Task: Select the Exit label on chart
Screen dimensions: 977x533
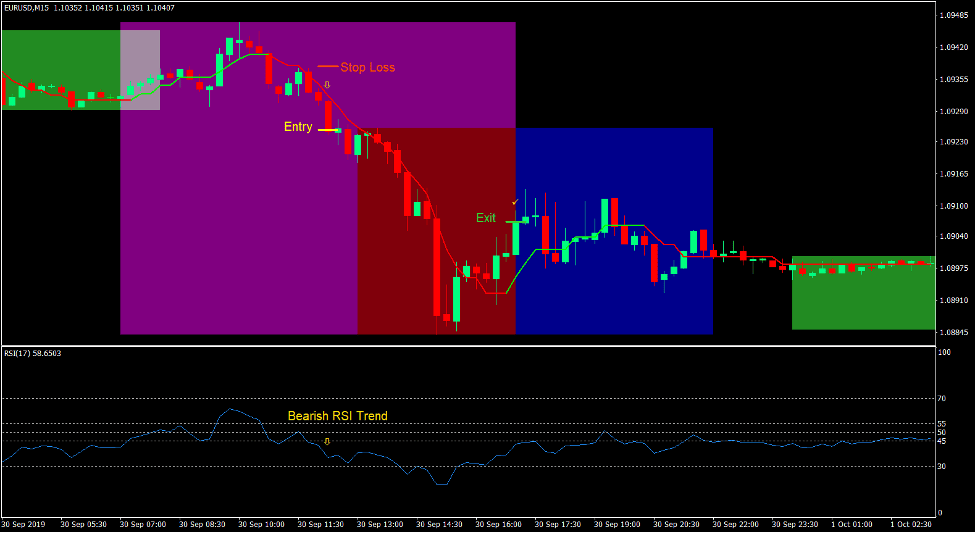Action: [x=486, y=218]
